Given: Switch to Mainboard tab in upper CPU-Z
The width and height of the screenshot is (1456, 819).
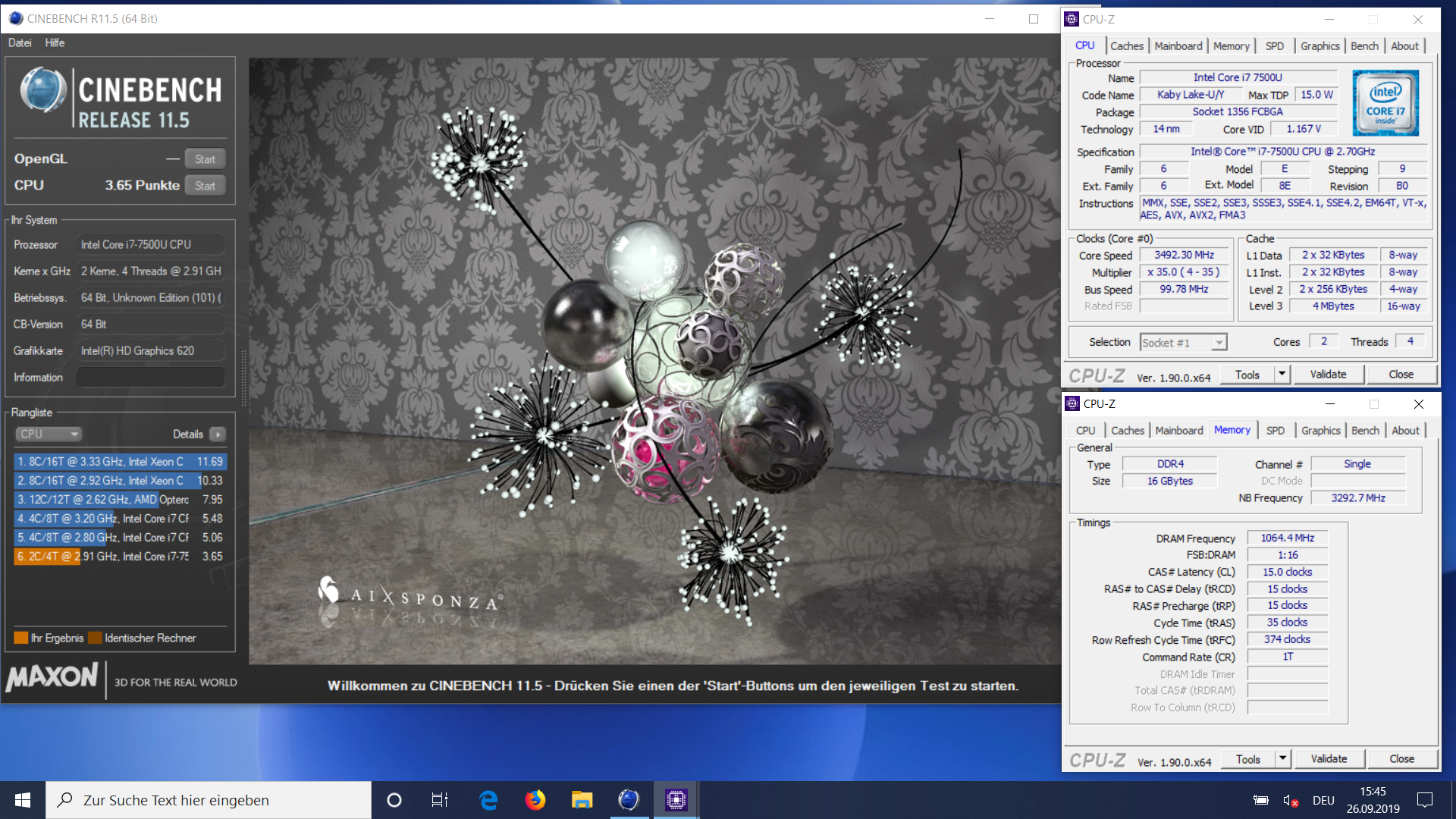Looking at the screenshot, I should tap(1178, 46).
